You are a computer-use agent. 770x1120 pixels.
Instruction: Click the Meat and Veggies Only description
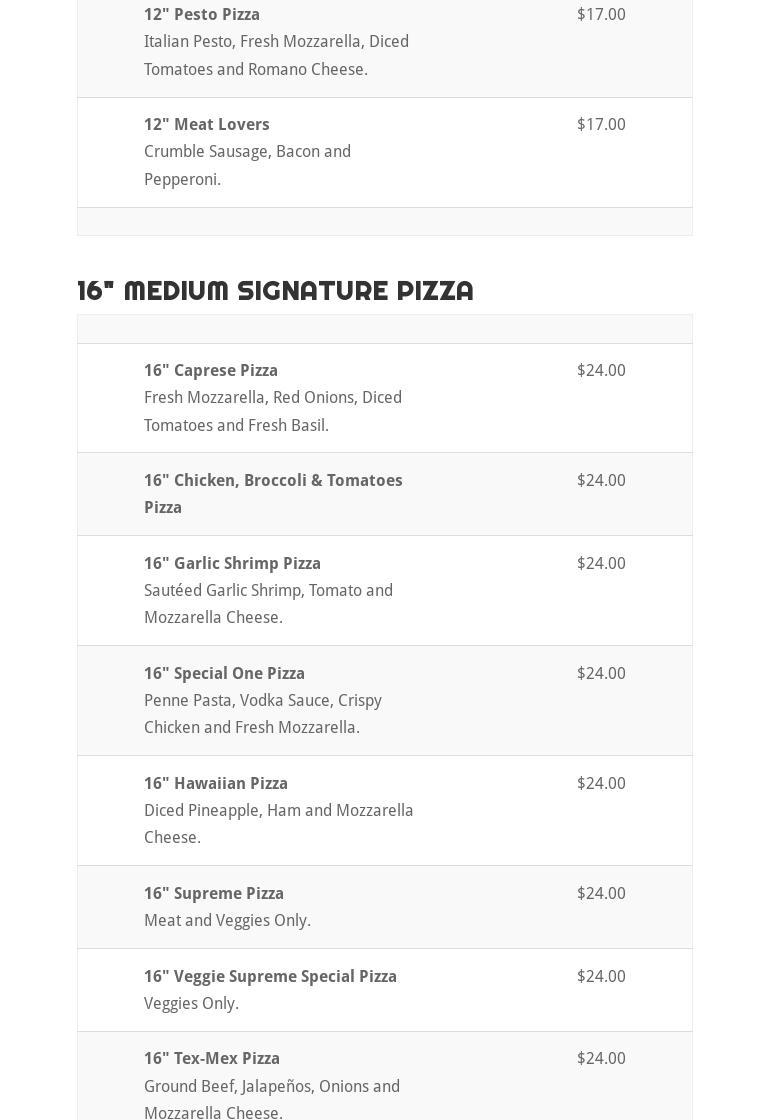point(227,921)
